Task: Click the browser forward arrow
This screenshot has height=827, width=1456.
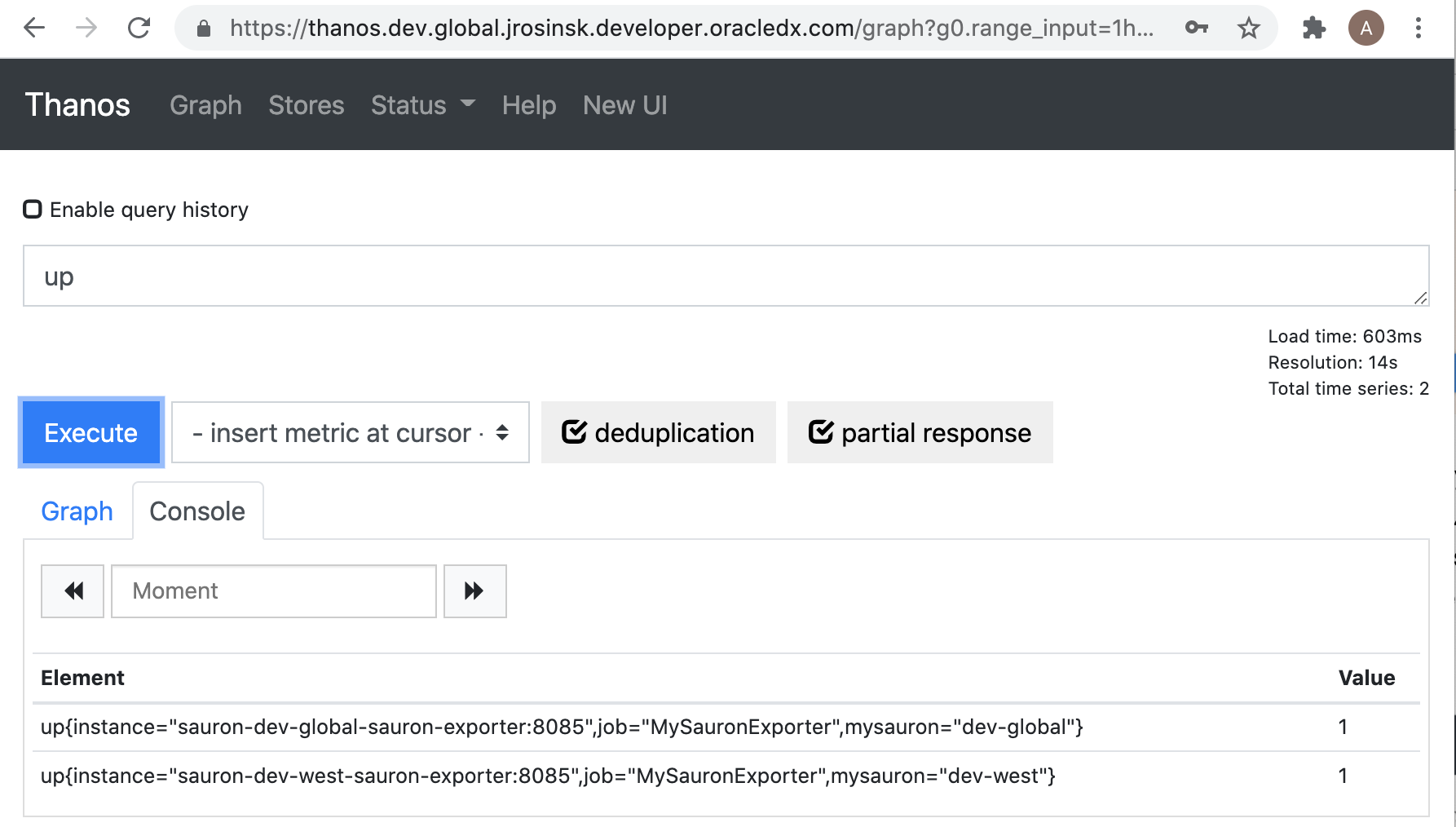Action: click(86, 29)
